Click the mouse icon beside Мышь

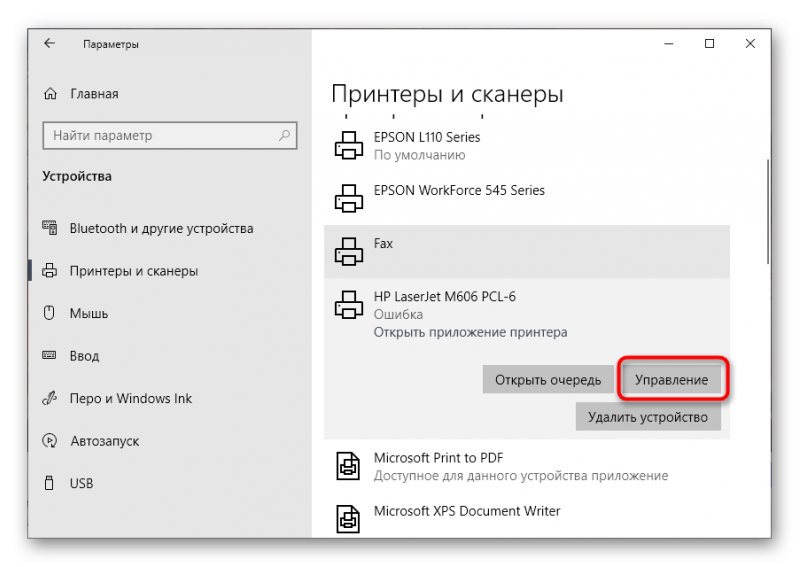click(49, 313)
